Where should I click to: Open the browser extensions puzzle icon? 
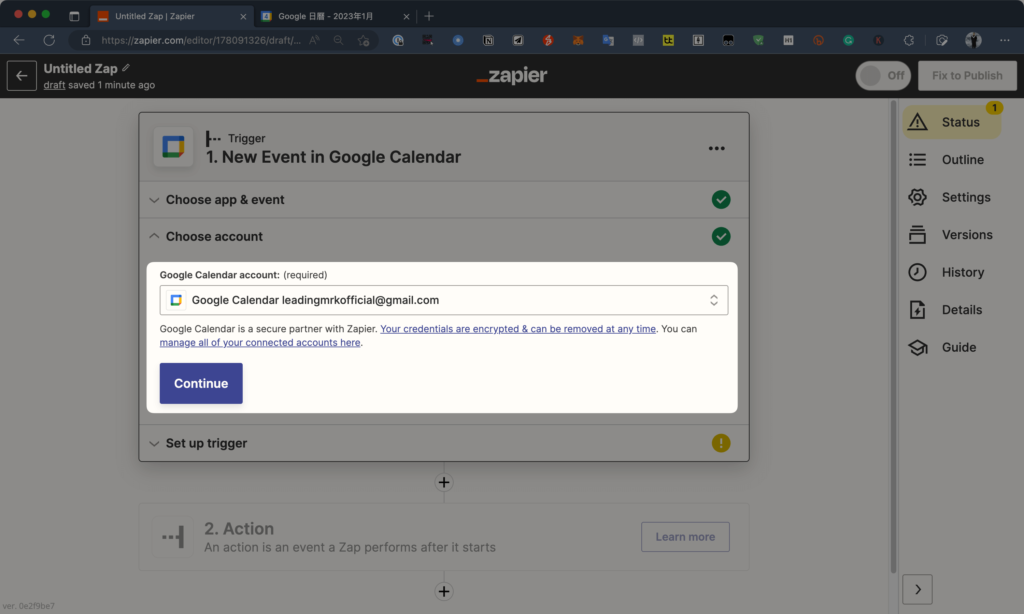coord(908,40)
